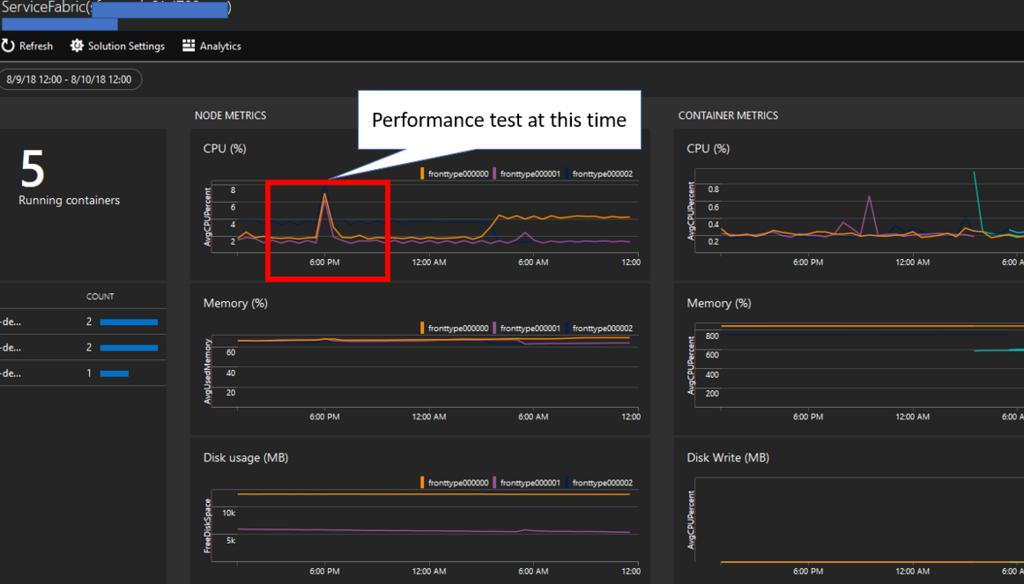Toggle fronttype000002 legend in node CPU chart
1024x584 pixels.
[599, 174]
